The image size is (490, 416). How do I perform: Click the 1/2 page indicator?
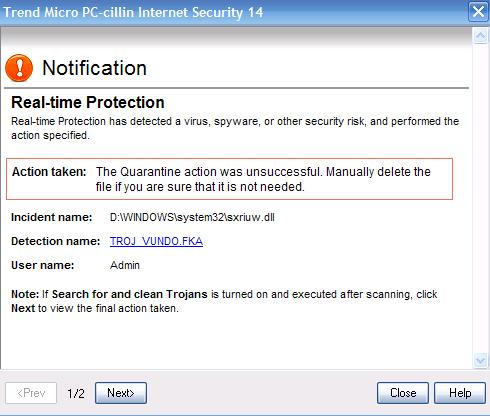tap(76, 393)
